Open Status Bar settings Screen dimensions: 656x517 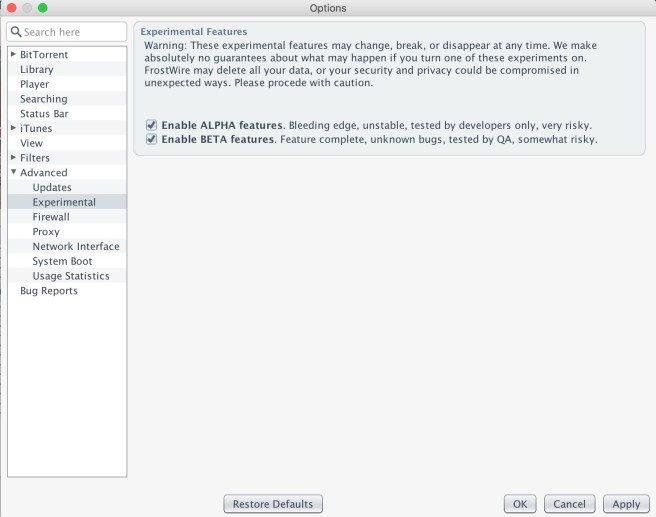coord(43,114)
